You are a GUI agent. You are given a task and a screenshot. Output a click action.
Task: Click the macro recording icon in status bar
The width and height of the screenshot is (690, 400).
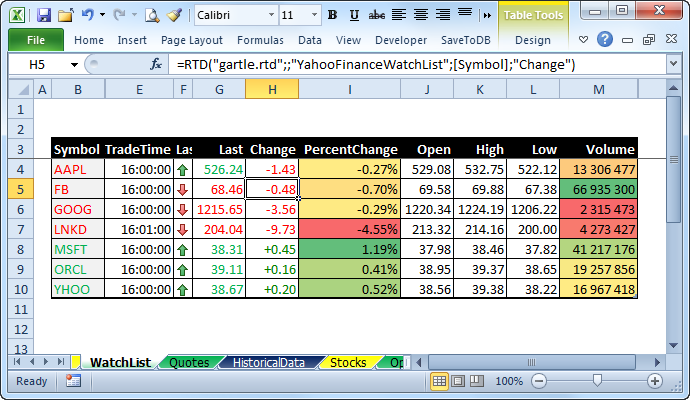click(x=73, y=381)
